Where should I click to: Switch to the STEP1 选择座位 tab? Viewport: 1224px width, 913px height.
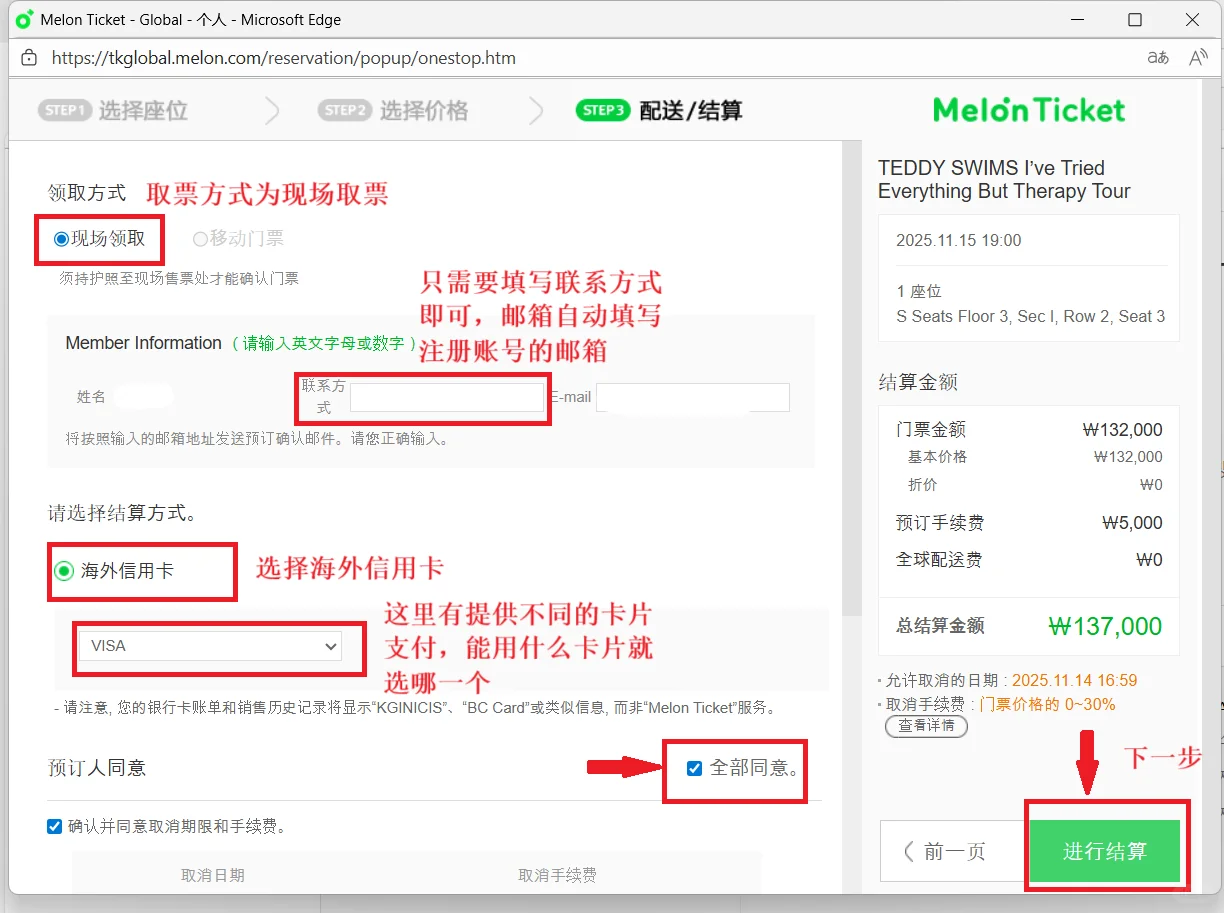pos(113,110)
